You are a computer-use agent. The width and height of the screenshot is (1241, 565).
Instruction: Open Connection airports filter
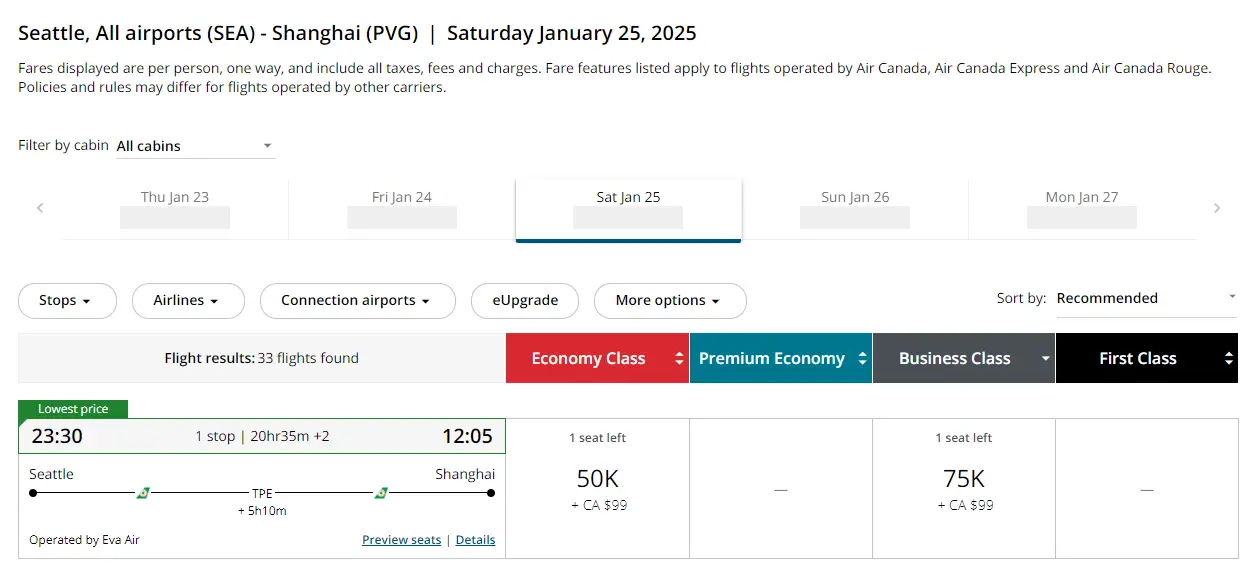tap(357, 301)
